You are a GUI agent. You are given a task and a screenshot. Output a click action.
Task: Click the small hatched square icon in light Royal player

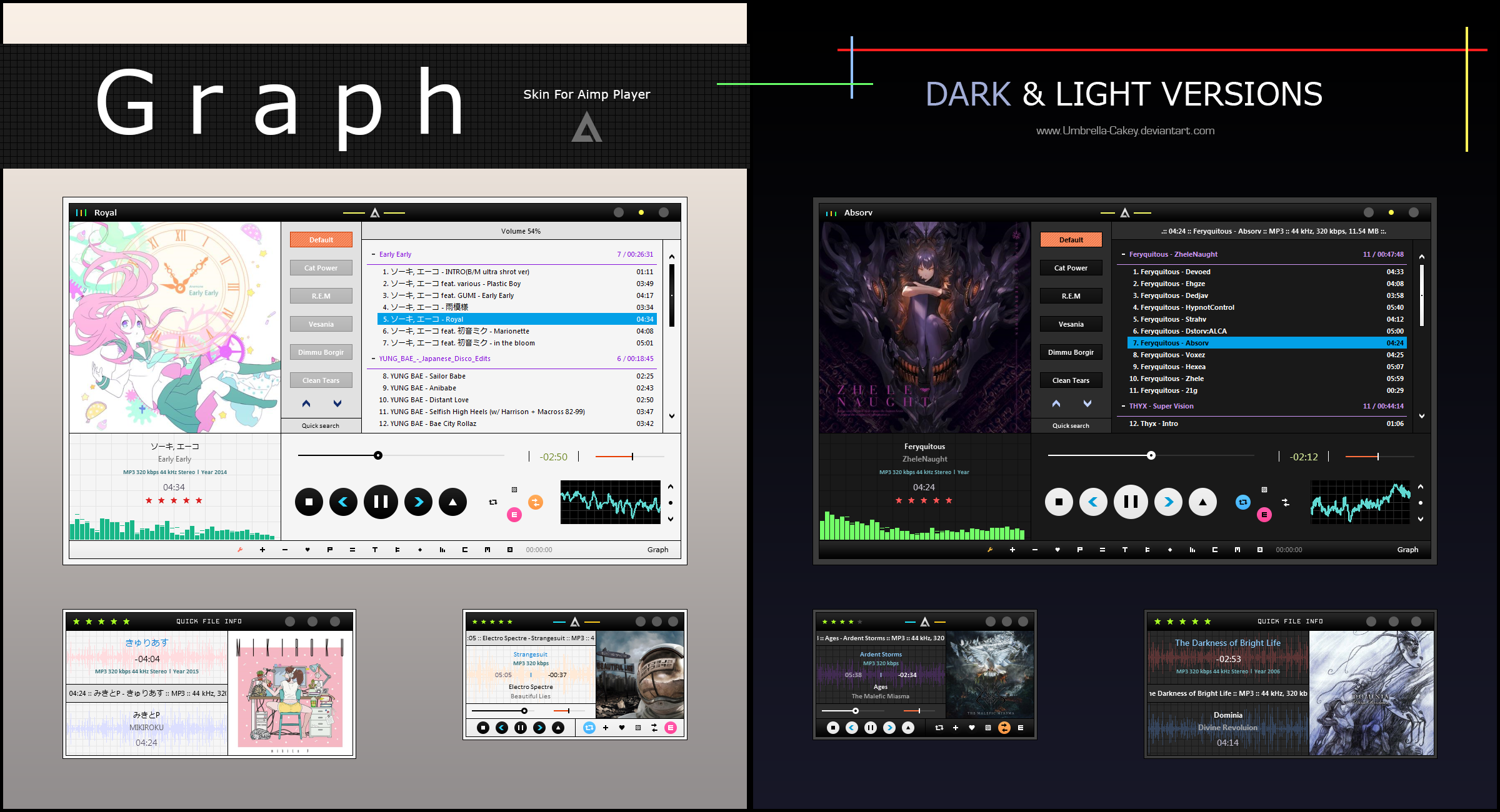(x=514, y=490)
